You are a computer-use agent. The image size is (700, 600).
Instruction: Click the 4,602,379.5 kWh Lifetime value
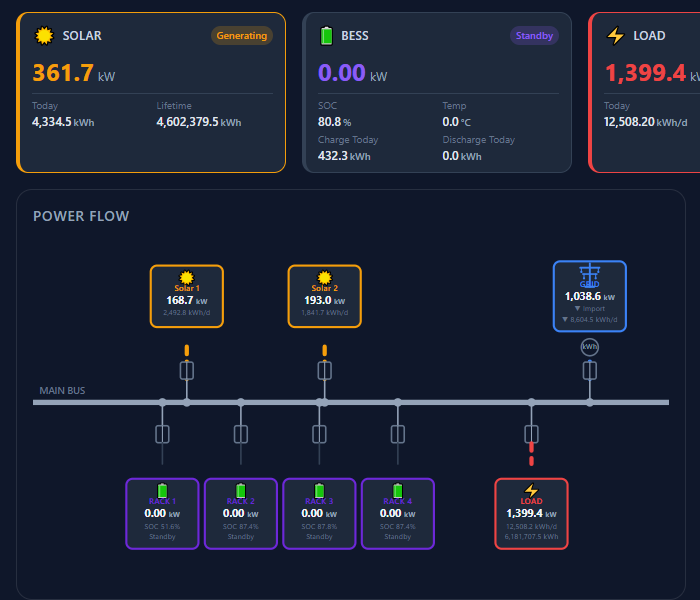click(x=199, y=122)
